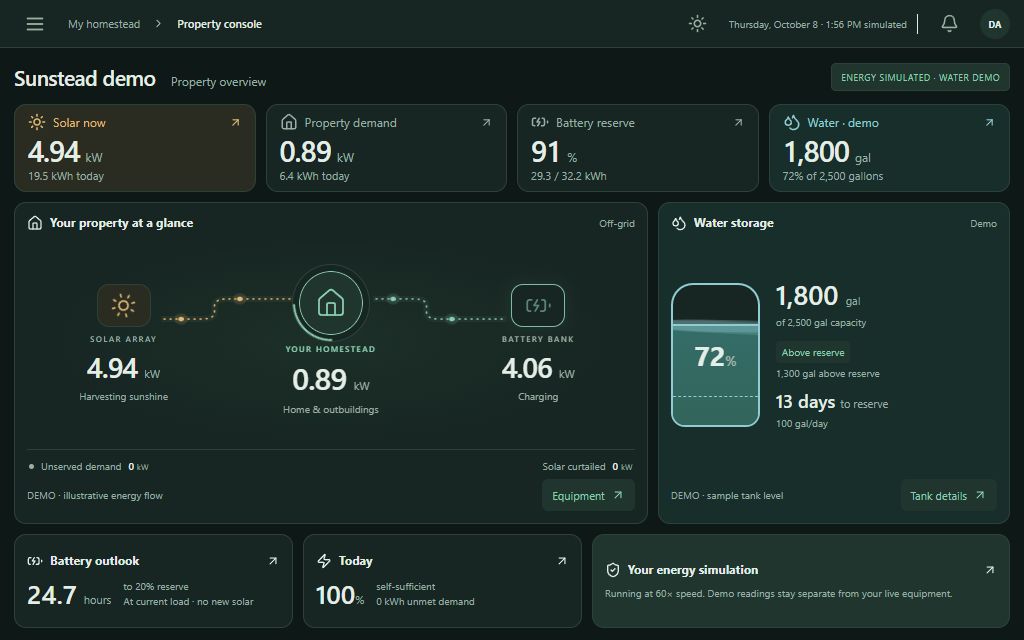Click house icon beside Your property at a glance

35,223
